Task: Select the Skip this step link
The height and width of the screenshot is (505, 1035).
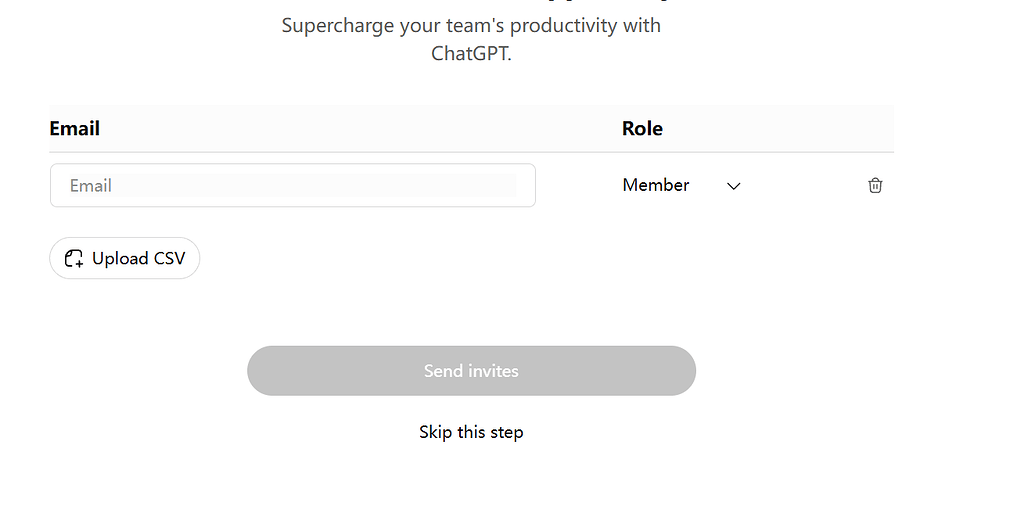Action: 471,432
